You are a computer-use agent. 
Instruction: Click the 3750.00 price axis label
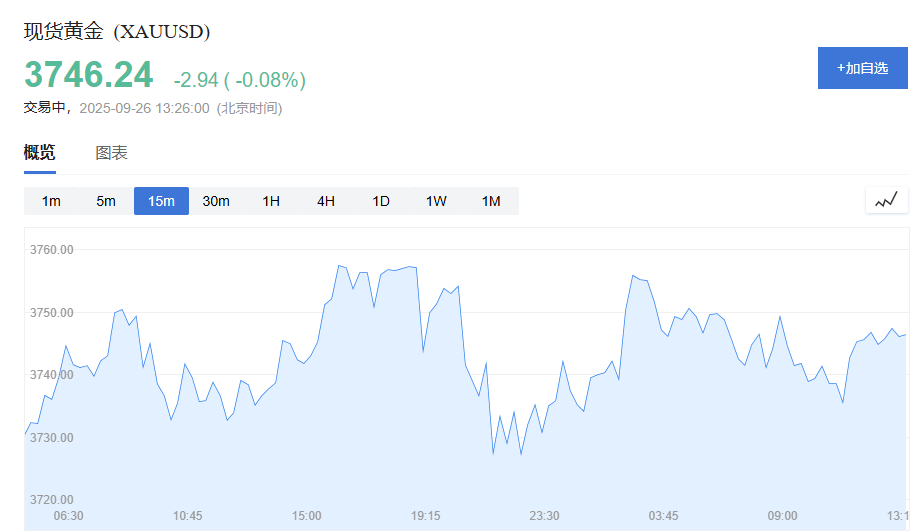click(x=52, y=312)
